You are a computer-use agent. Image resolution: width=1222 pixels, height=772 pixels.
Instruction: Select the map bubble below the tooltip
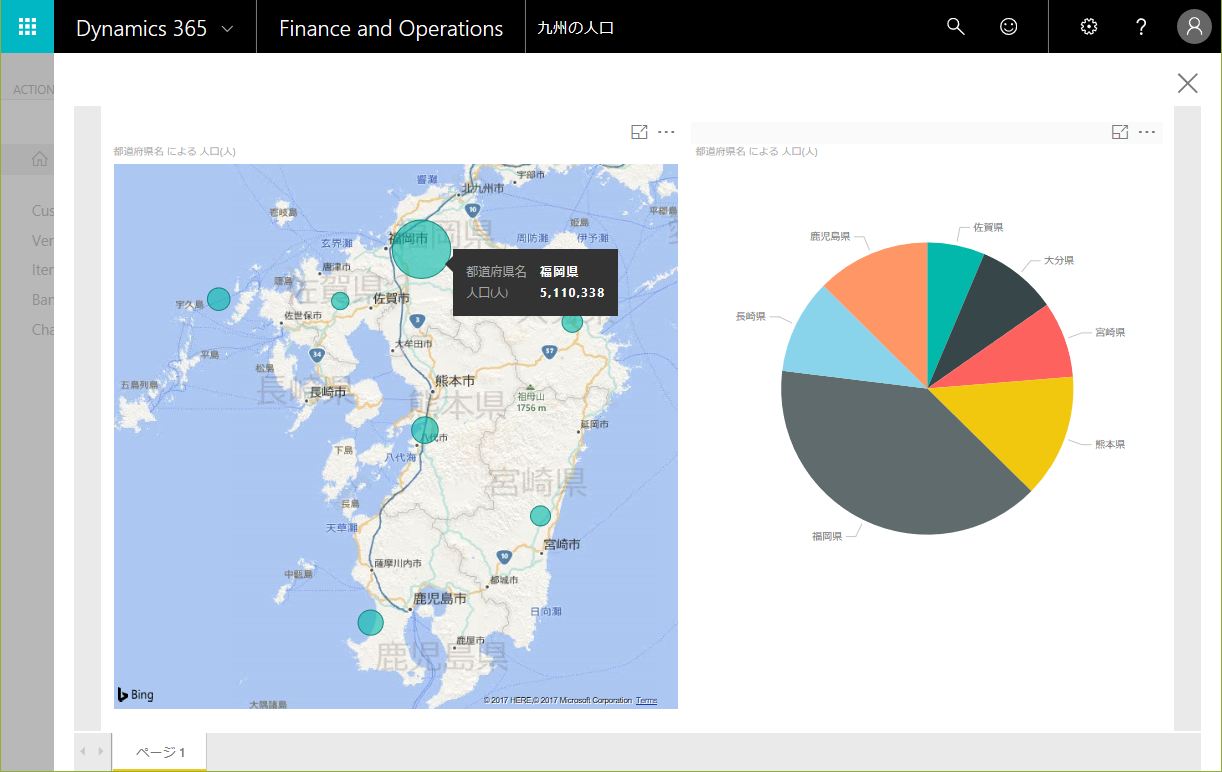(x=572, y=322)
